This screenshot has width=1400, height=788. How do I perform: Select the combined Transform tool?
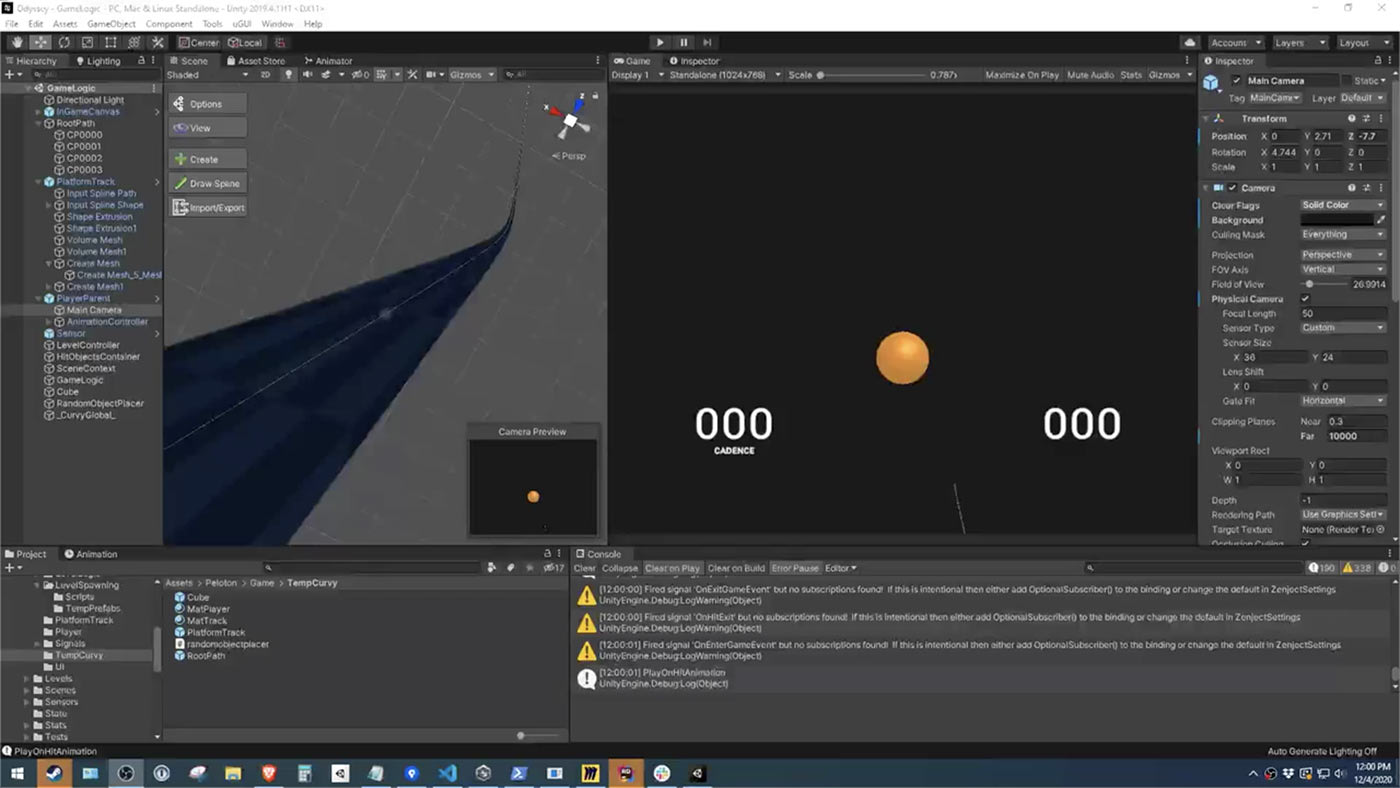click(133, 43)
